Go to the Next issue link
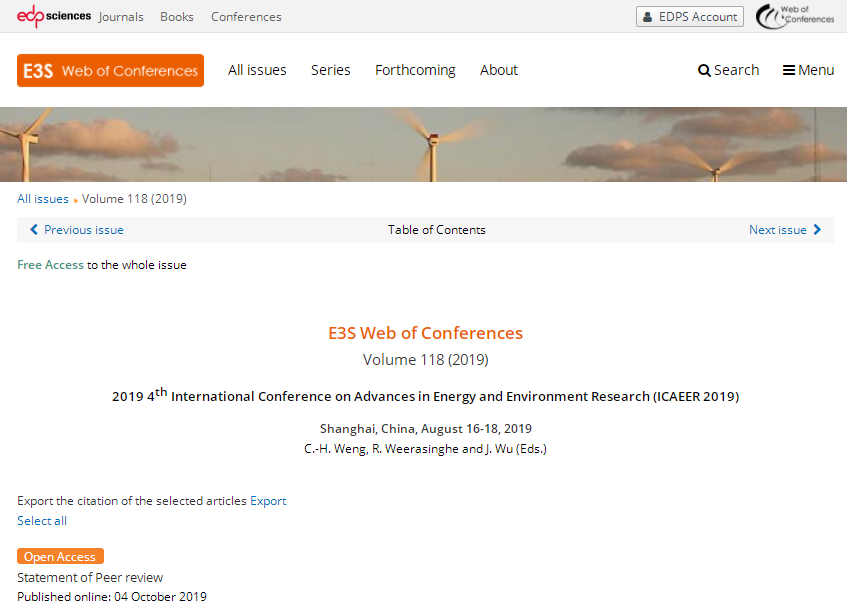This screenshot has height=611, width=847. [777, 230]
